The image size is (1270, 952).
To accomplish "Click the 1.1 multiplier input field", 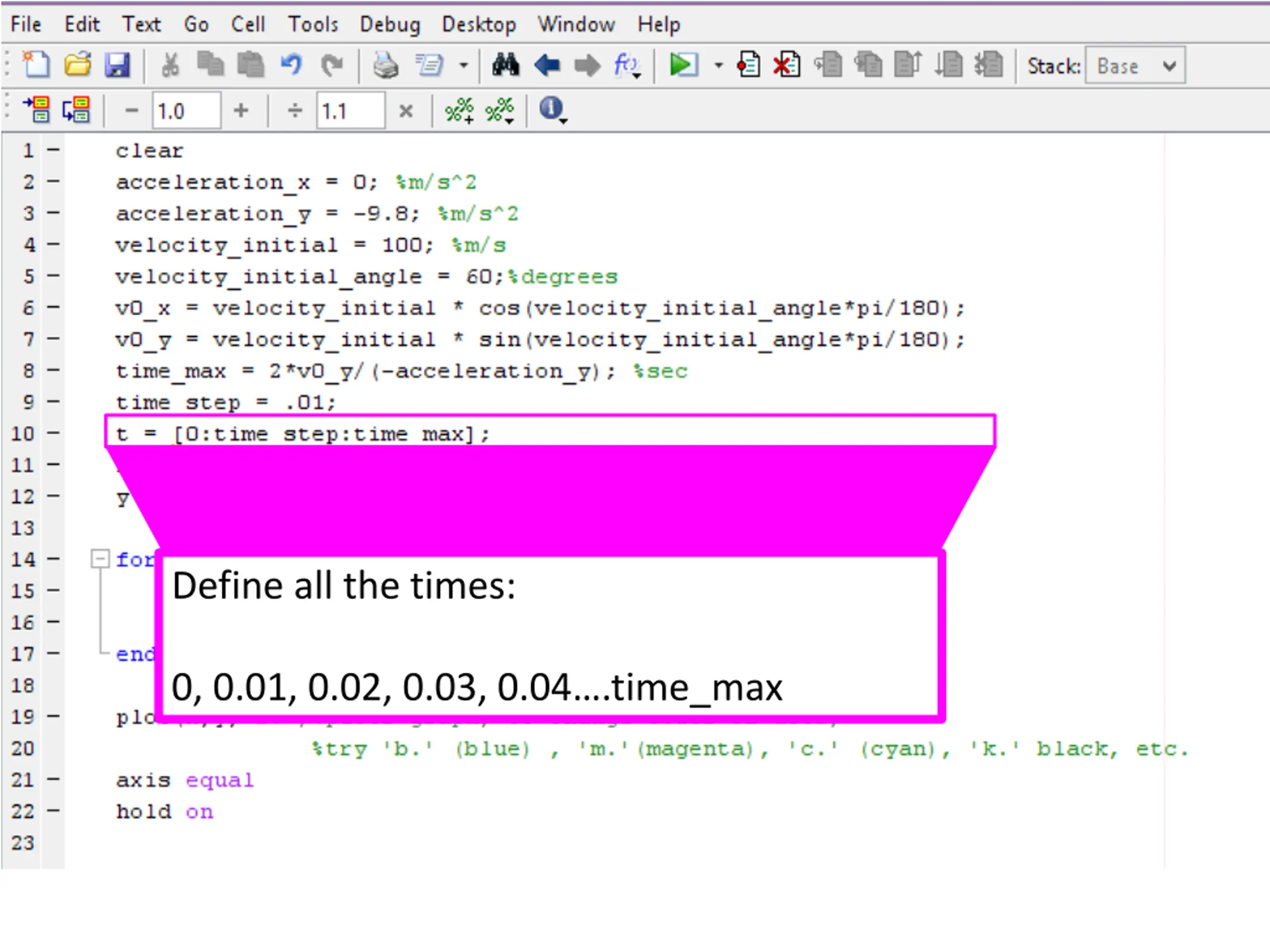I will click(x=350, y=111).
